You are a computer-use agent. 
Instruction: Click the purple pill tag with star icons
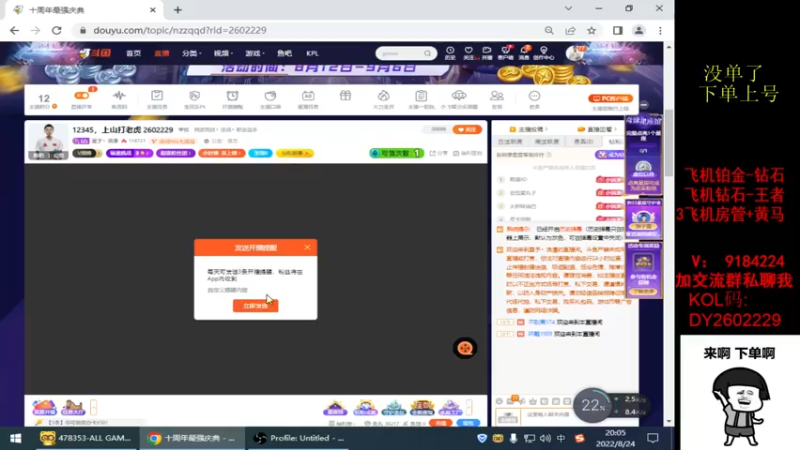click(130, 153)
